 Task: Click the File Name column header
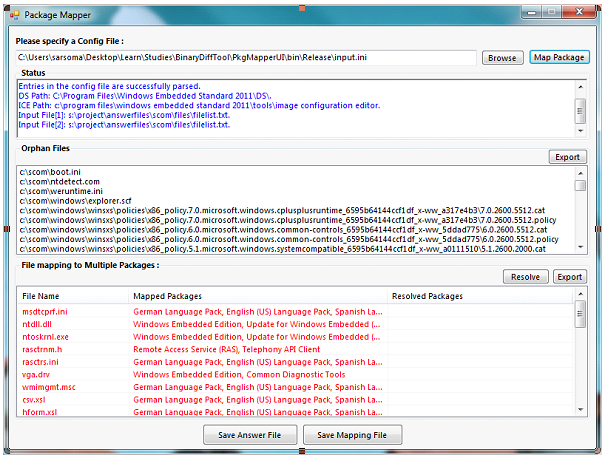72,296
